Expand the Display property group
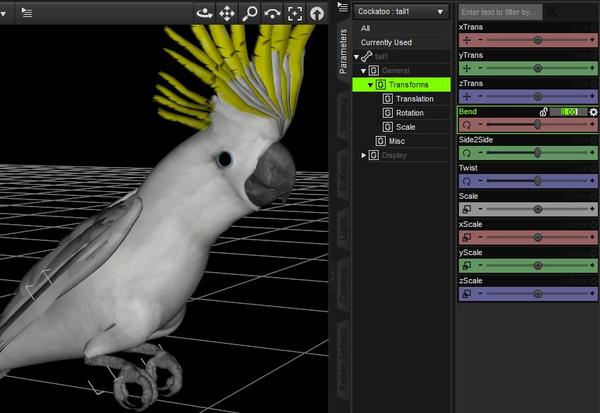 (x=364, y=155)
